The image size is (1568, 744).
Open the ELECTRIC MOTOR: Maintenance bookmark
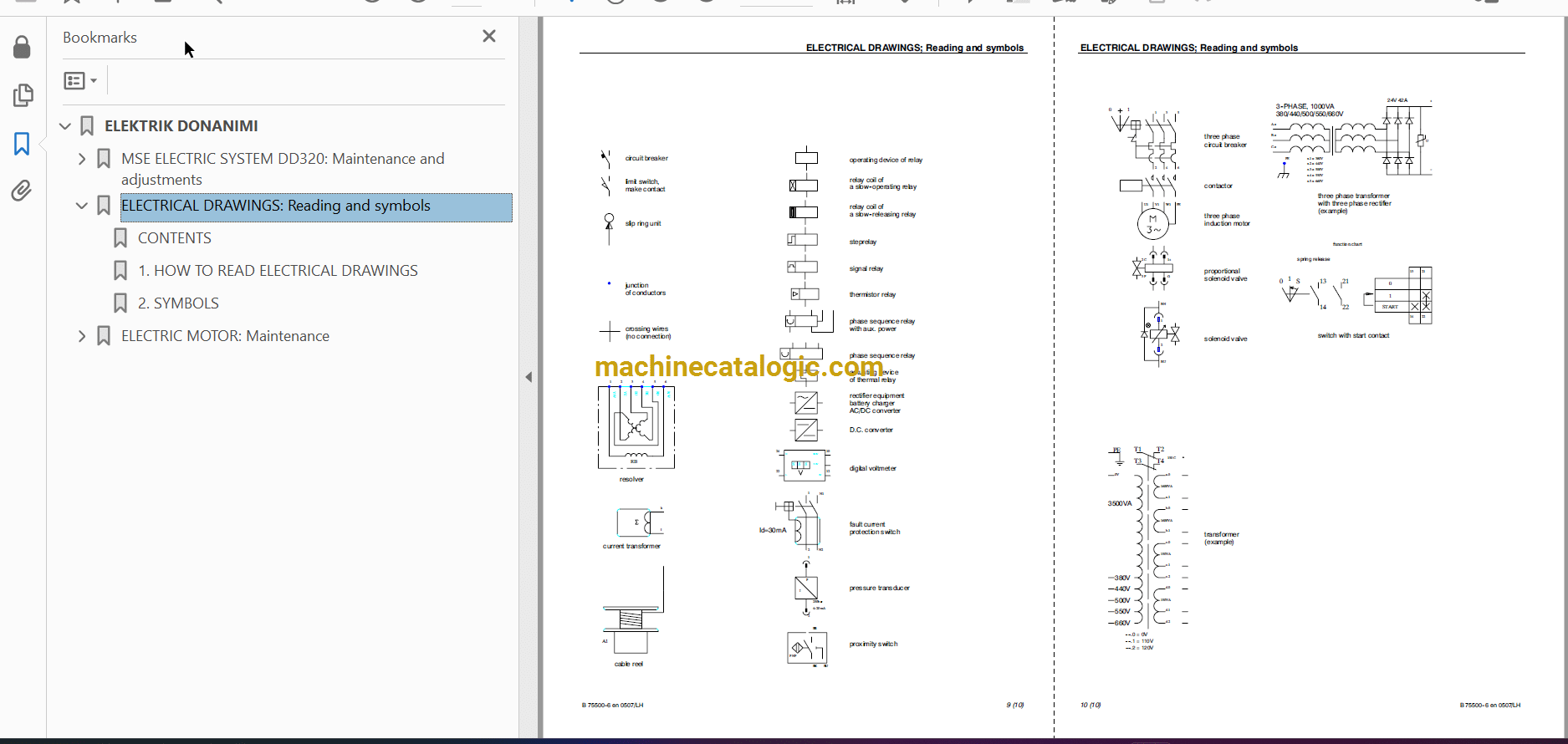click(225, 336)
